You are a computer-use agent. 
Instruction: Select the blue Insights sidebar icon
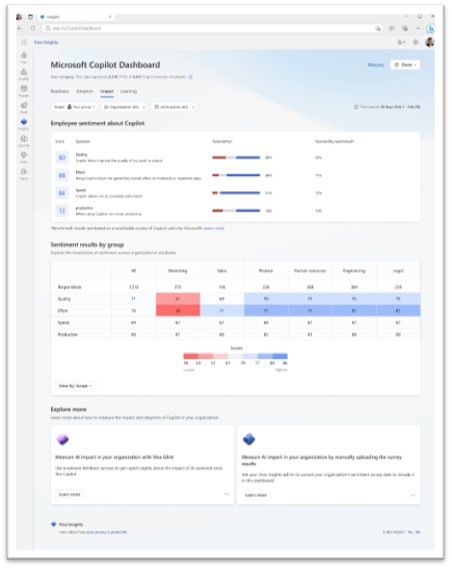pyautogui.click(x=24, y=122)
